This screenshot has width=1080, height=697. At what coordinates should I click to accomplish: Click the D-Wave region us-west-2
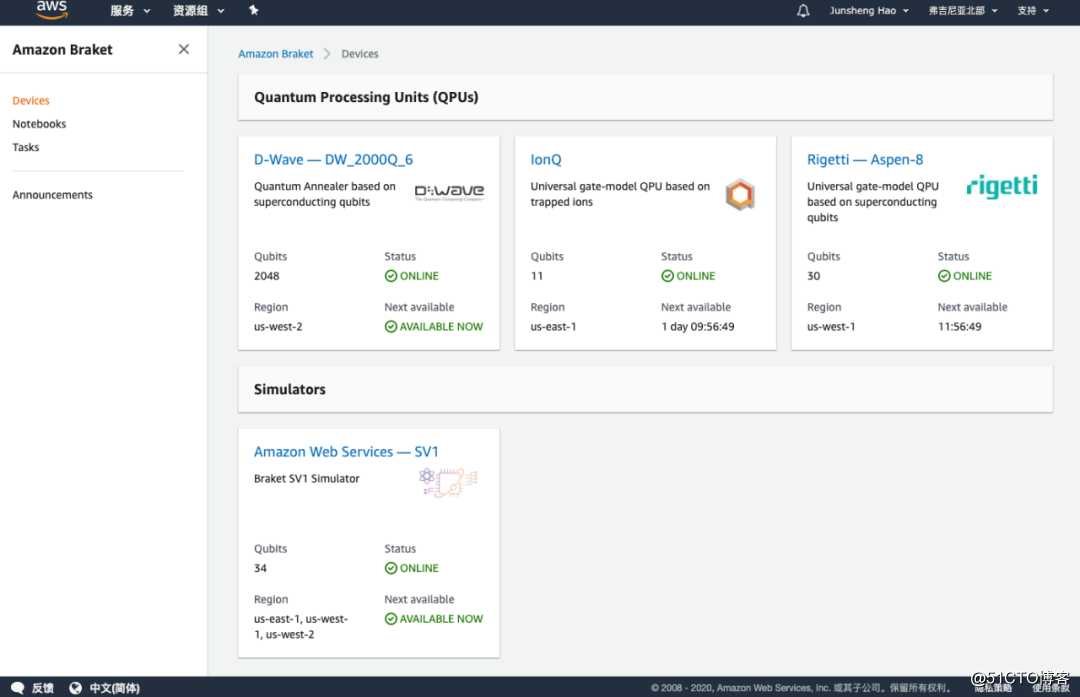click(x=278, y=326)
